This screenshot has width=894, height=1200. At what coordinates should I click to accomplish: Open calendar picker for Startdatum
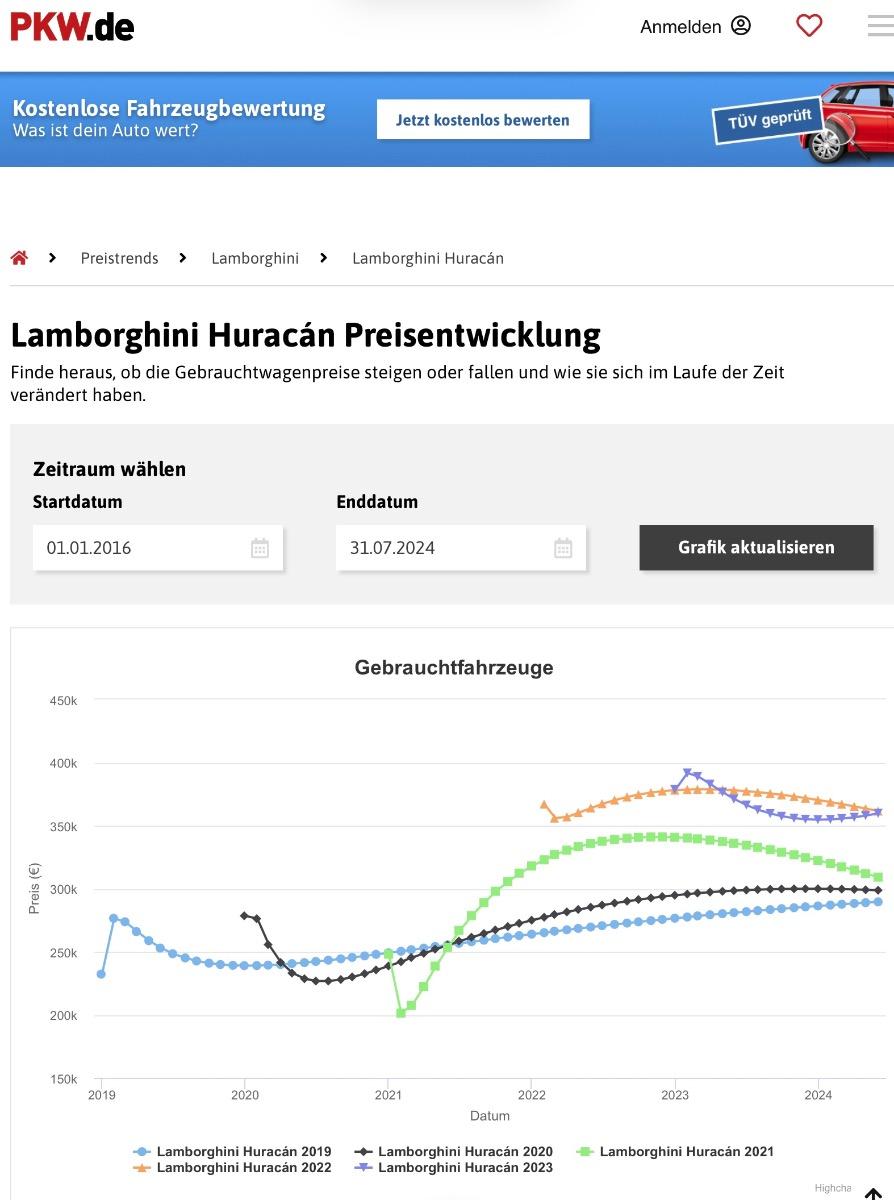point(260,548)
